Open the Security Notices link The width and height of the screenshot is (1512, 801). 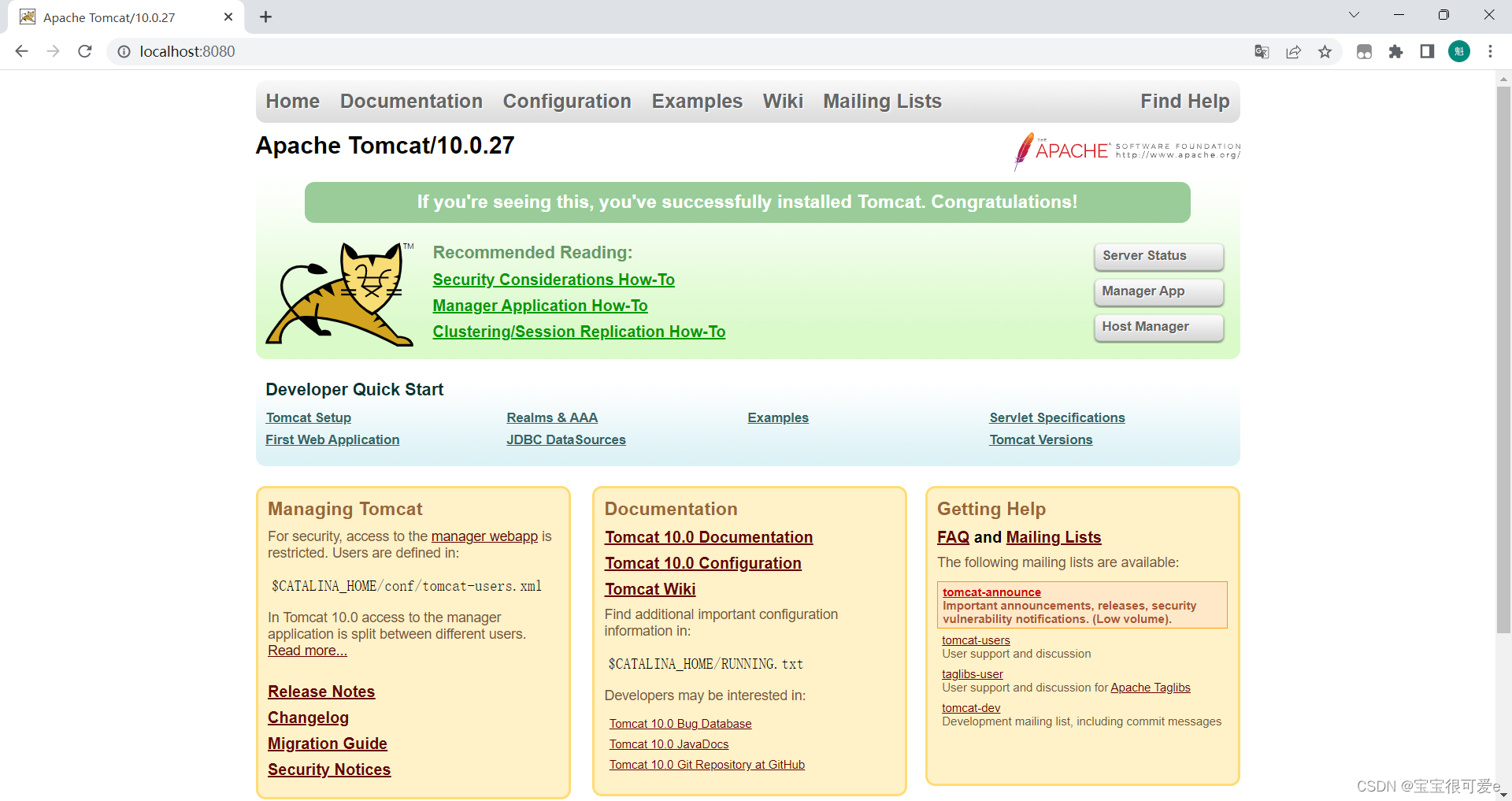point(329,769)
